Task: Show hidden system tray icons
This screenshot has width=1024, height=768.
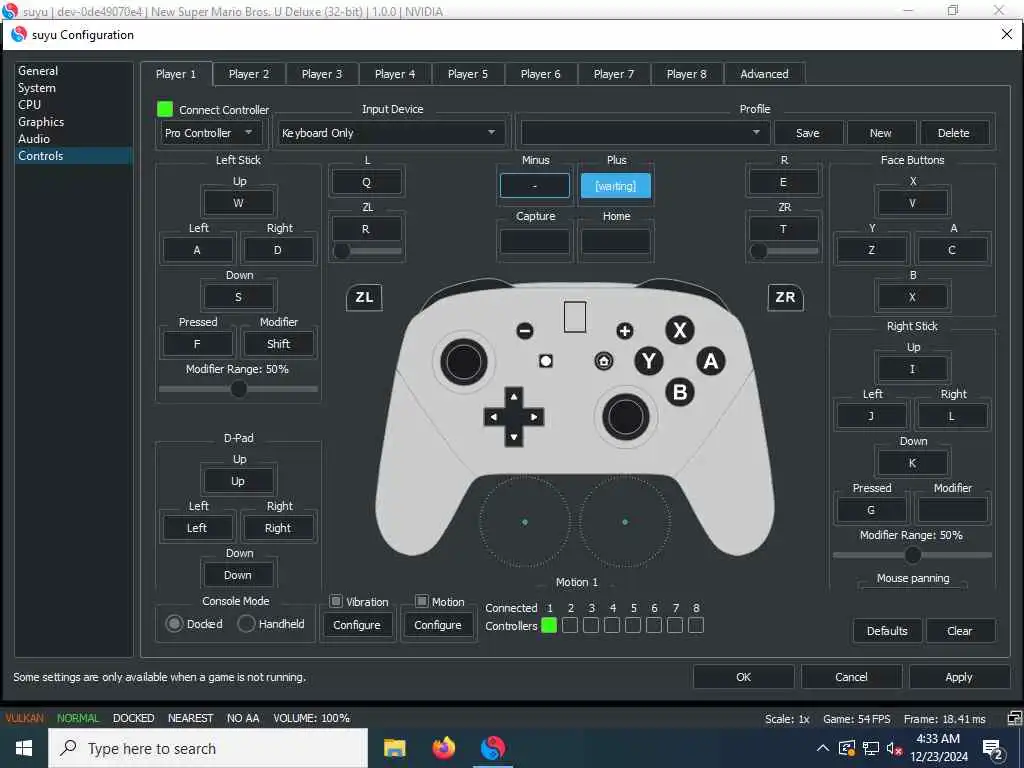Action: (823, 748)
